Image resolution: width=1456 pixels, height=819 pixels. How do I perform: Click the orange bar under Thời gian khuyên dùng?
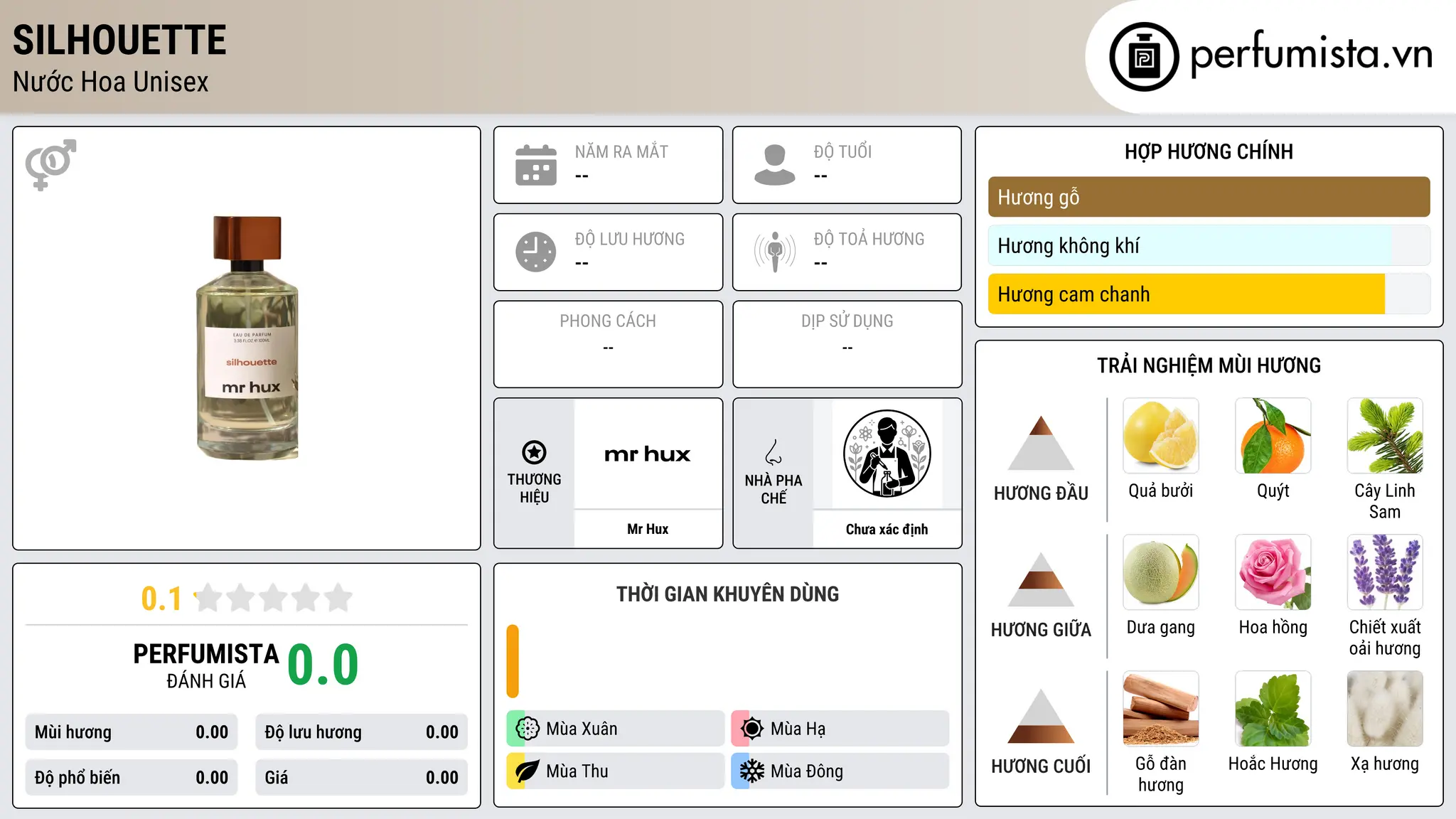click(x=513, y=661)
